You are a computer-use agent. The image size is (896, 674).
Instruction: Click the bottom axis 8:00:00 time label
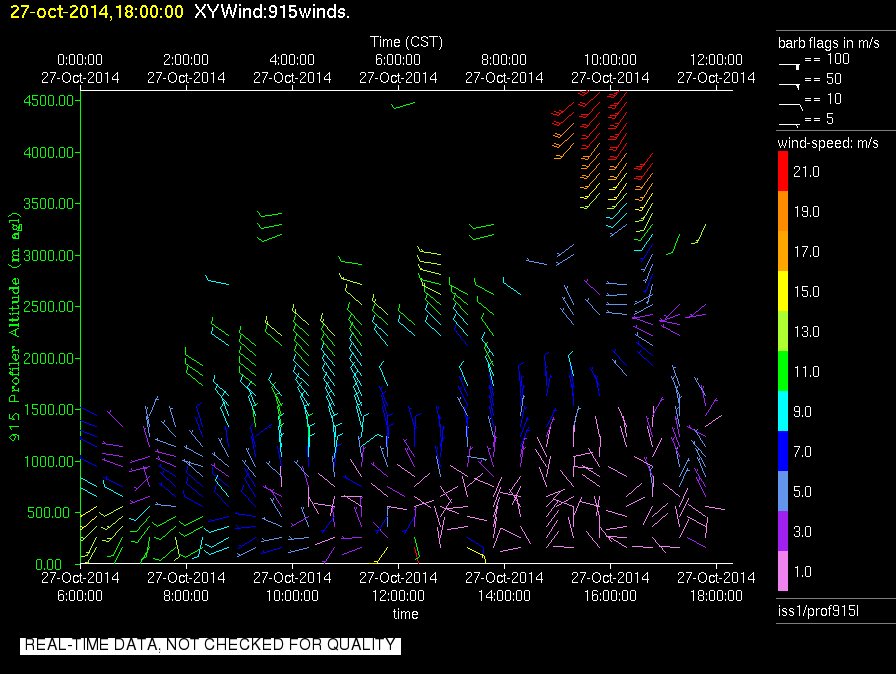(x=186, y=596)
